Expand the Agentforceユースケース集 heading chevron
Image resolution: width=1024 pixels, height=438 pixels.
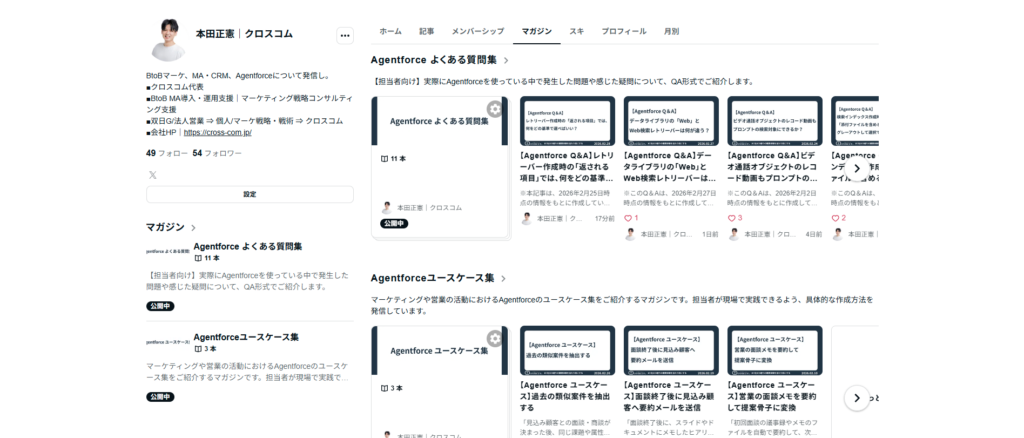503,278
